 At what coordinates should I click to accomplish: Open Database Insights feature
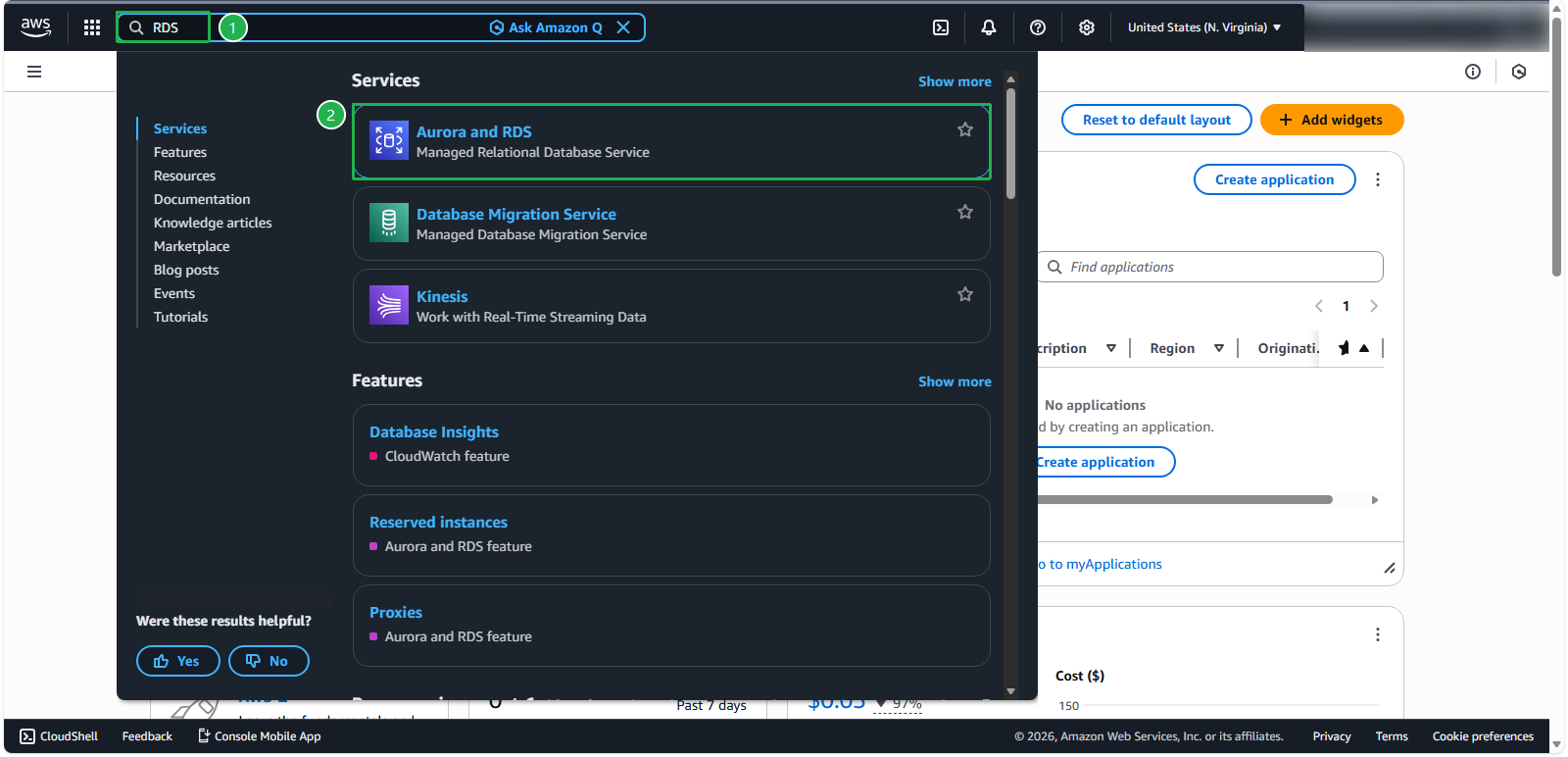coord(434,431)
